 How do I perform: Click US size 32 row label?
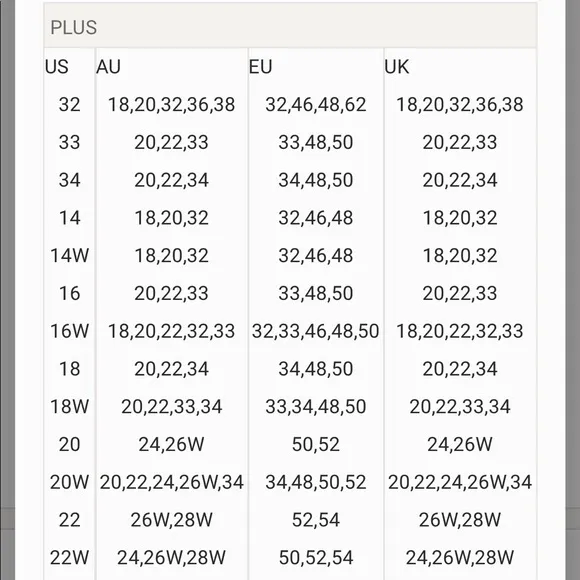click(x=70, y=105)
